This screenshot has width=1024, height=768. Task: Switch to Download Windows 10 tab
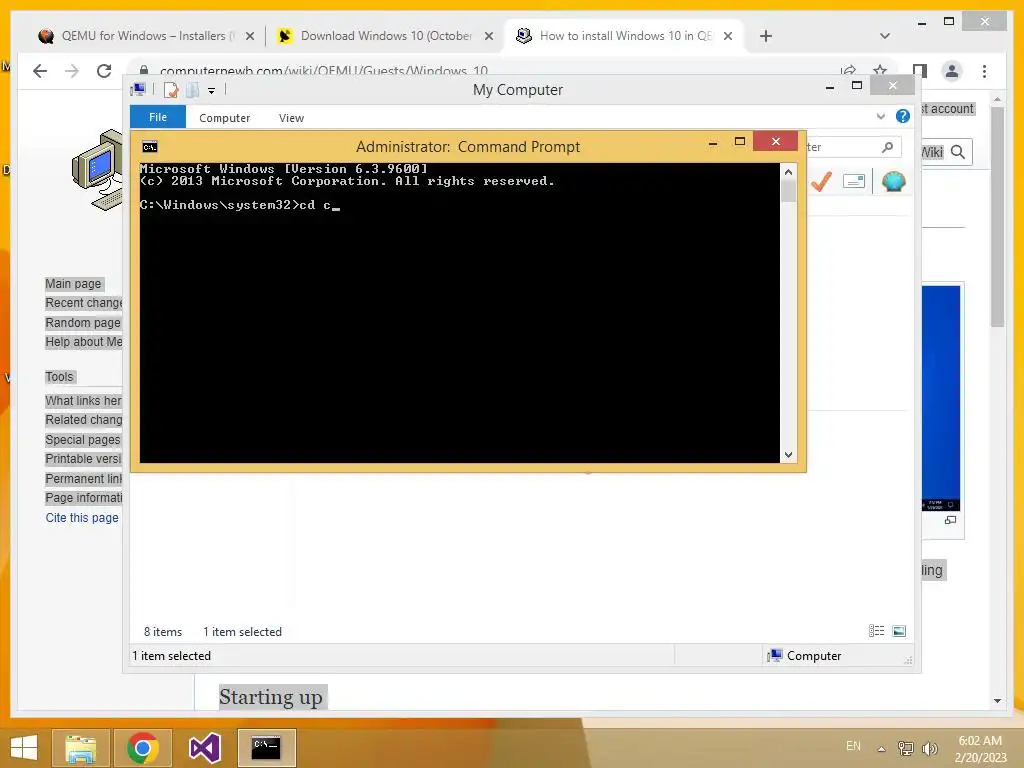(x=385, y=36)
